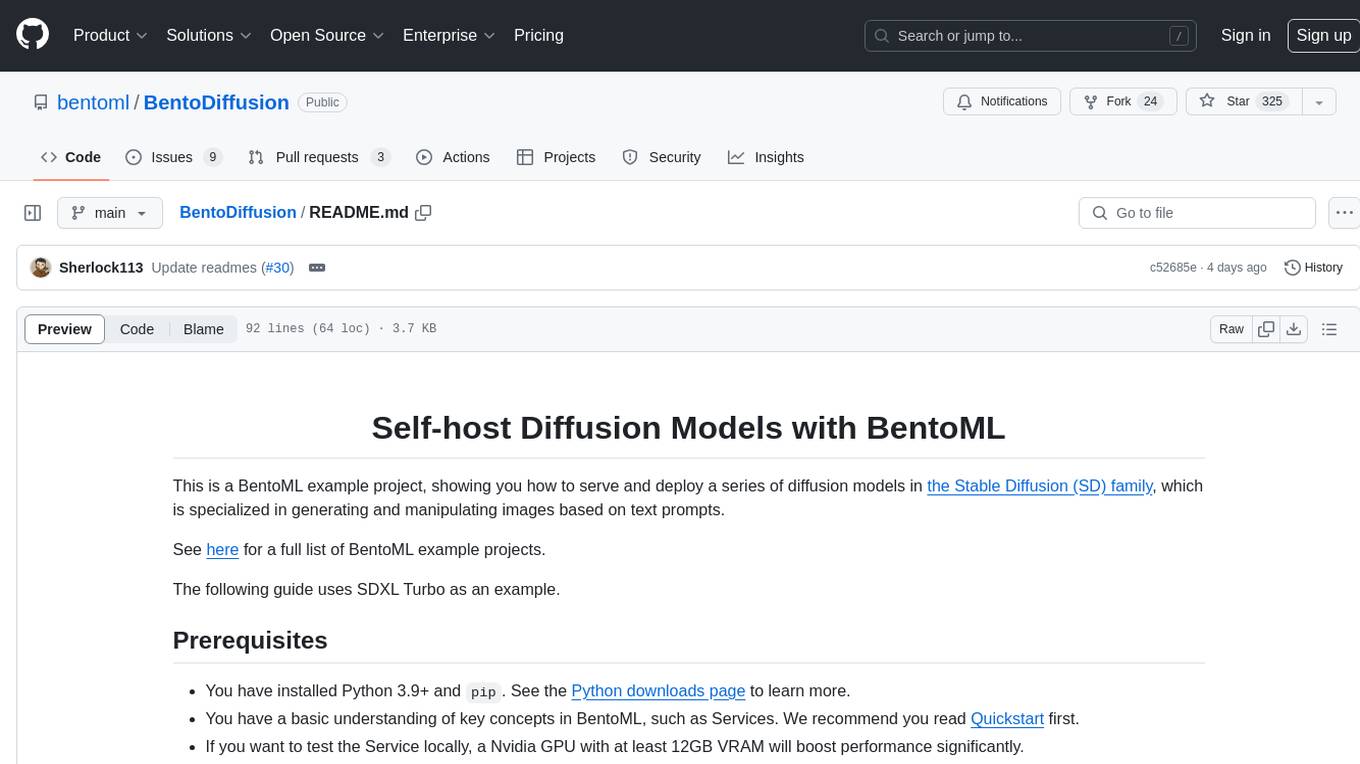1360x764 pixels.
Task: Click the Notifications bell button
Action: 1002,102
